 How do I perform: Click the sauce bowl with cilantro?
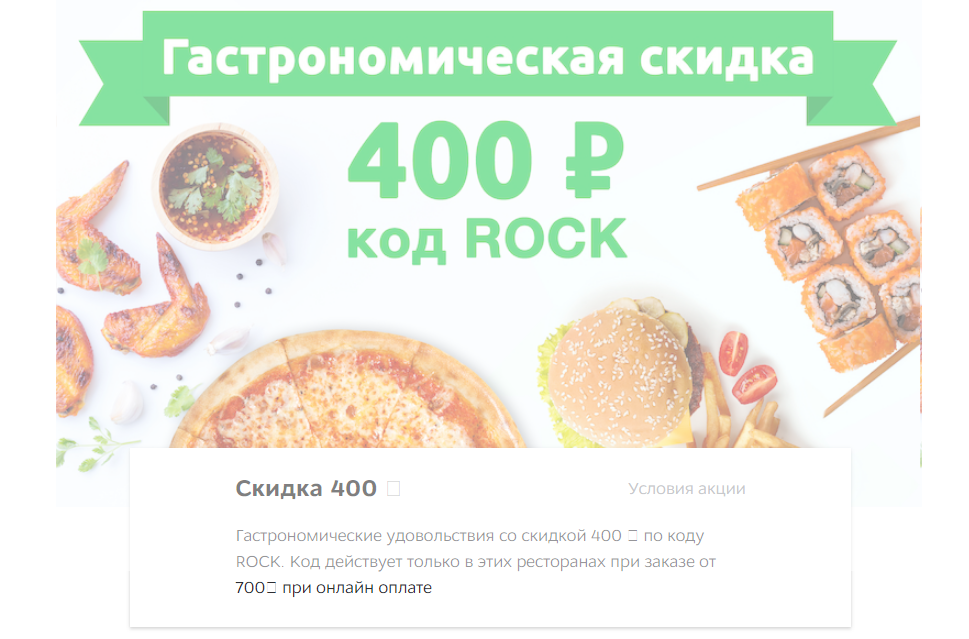pos(214,187)
